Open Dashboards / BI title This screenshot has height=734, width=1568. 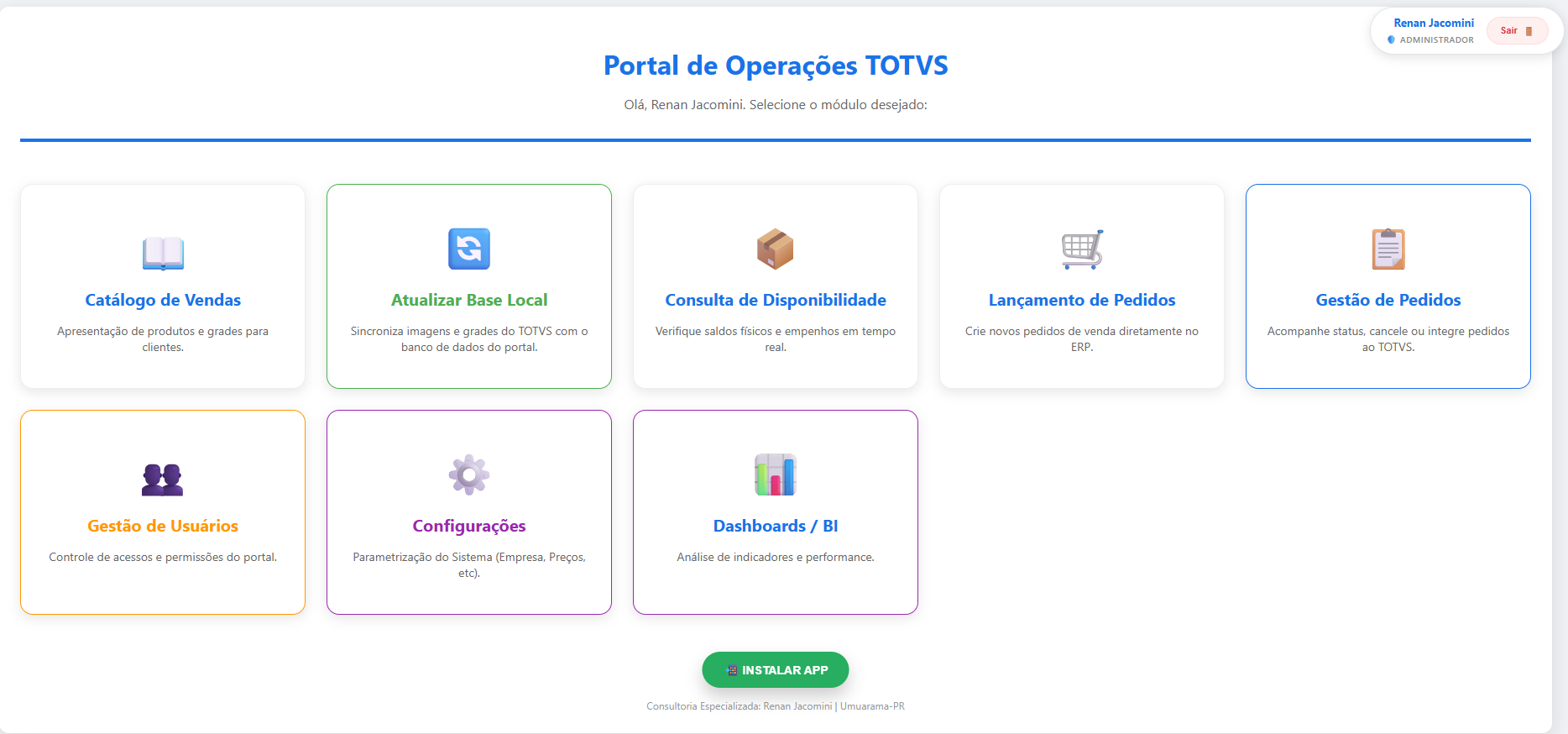(x=776, y=526)
